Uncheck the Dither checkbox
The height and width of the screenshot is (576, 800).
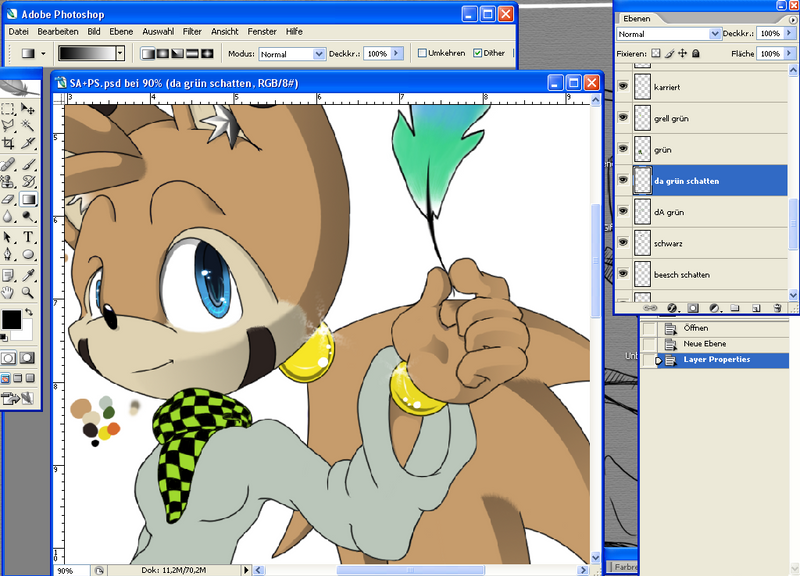pos(478,53)
